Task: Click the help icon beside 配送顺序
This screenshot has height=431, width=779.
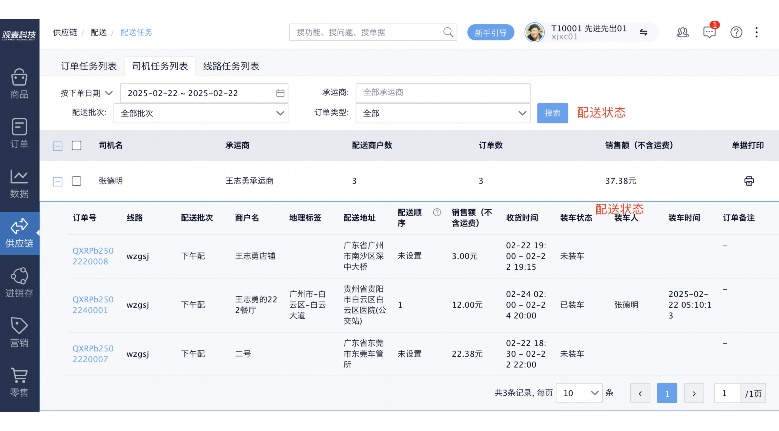Action: click(437, 213)
